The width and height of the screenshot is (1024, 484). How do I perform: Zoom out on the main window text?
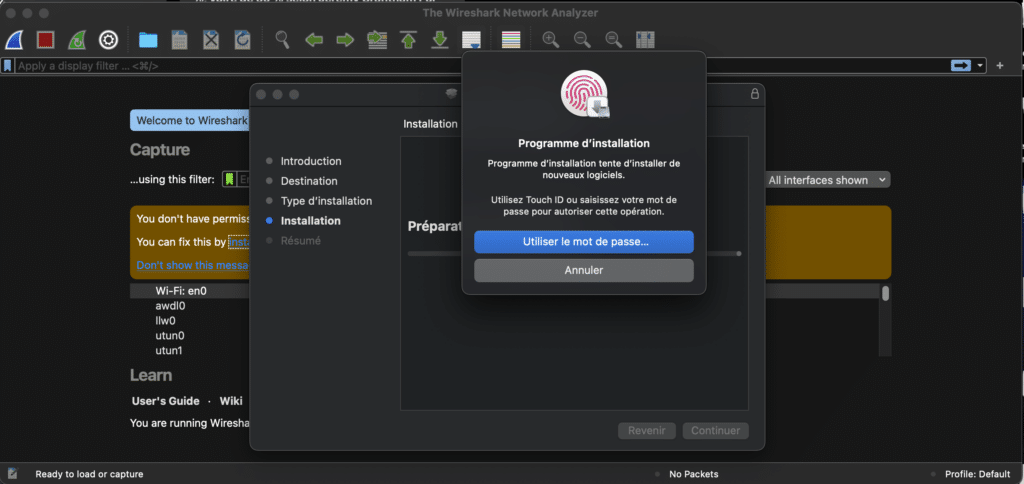583,40
